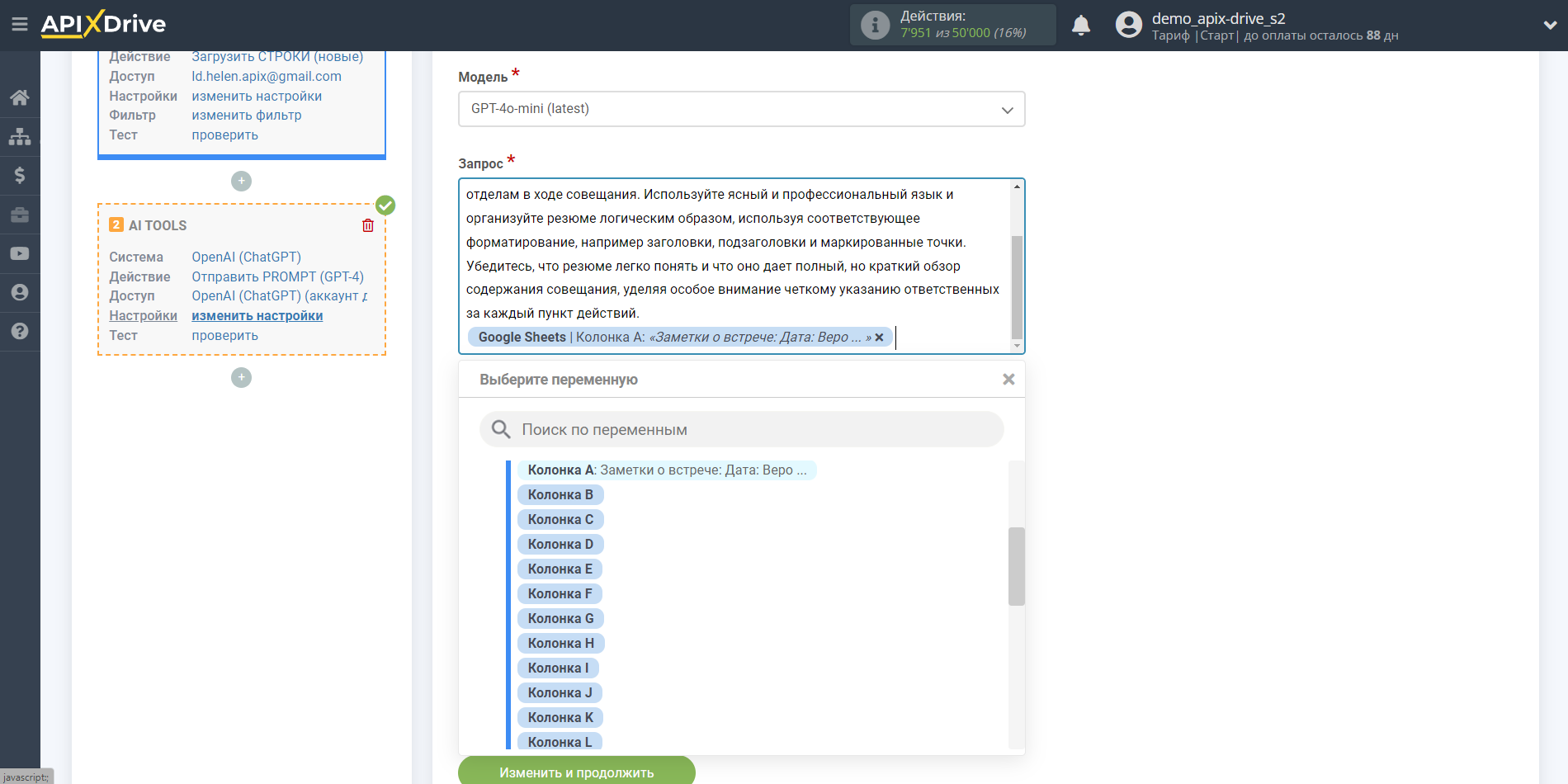
Task: Click изменить настройки in AI TOOLS block
Action: click(x=257, y=315)
